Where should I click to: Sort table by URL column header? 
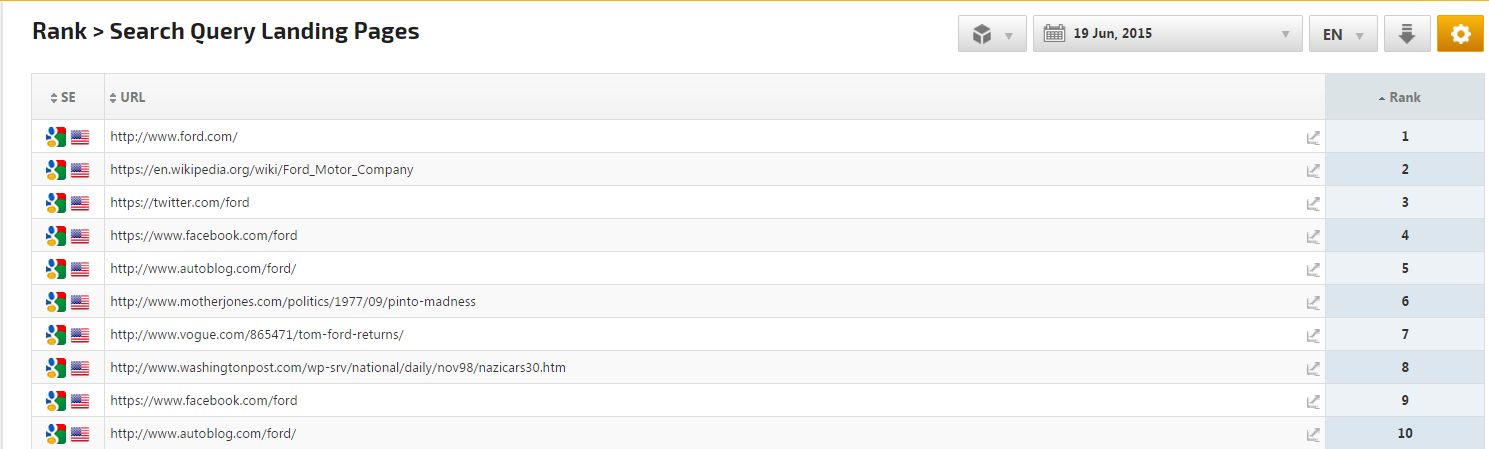[132, 98]
